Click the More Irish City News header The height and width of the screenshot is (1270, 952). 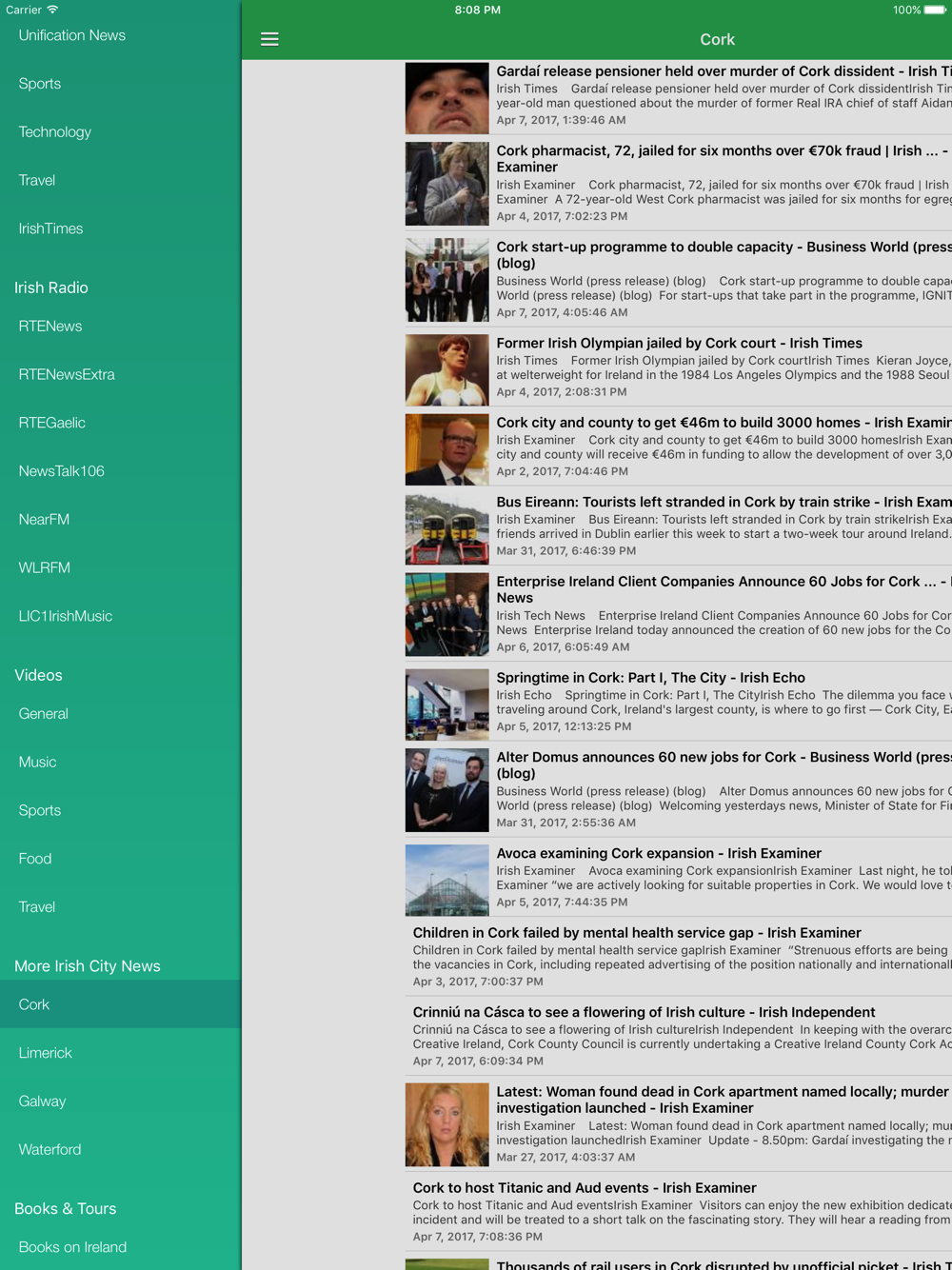88,966
